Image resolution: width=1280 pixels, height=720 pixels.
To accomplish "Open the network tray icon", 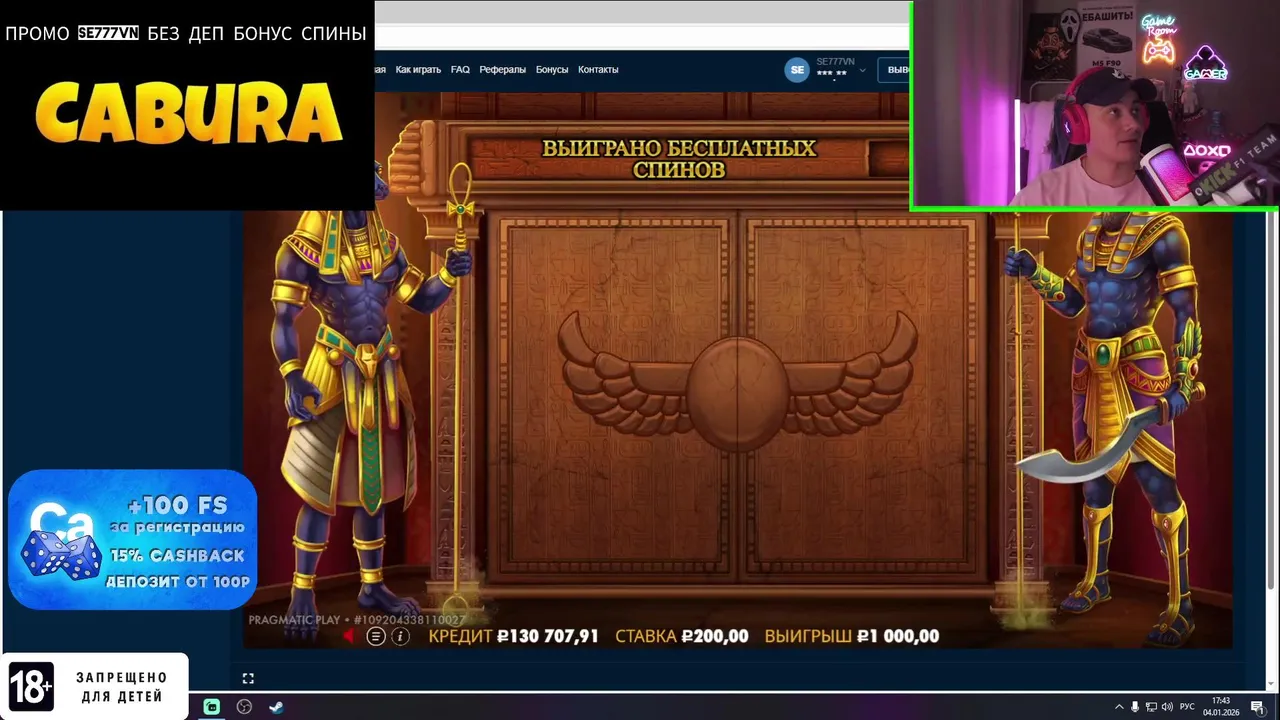I will point(1151,707).
